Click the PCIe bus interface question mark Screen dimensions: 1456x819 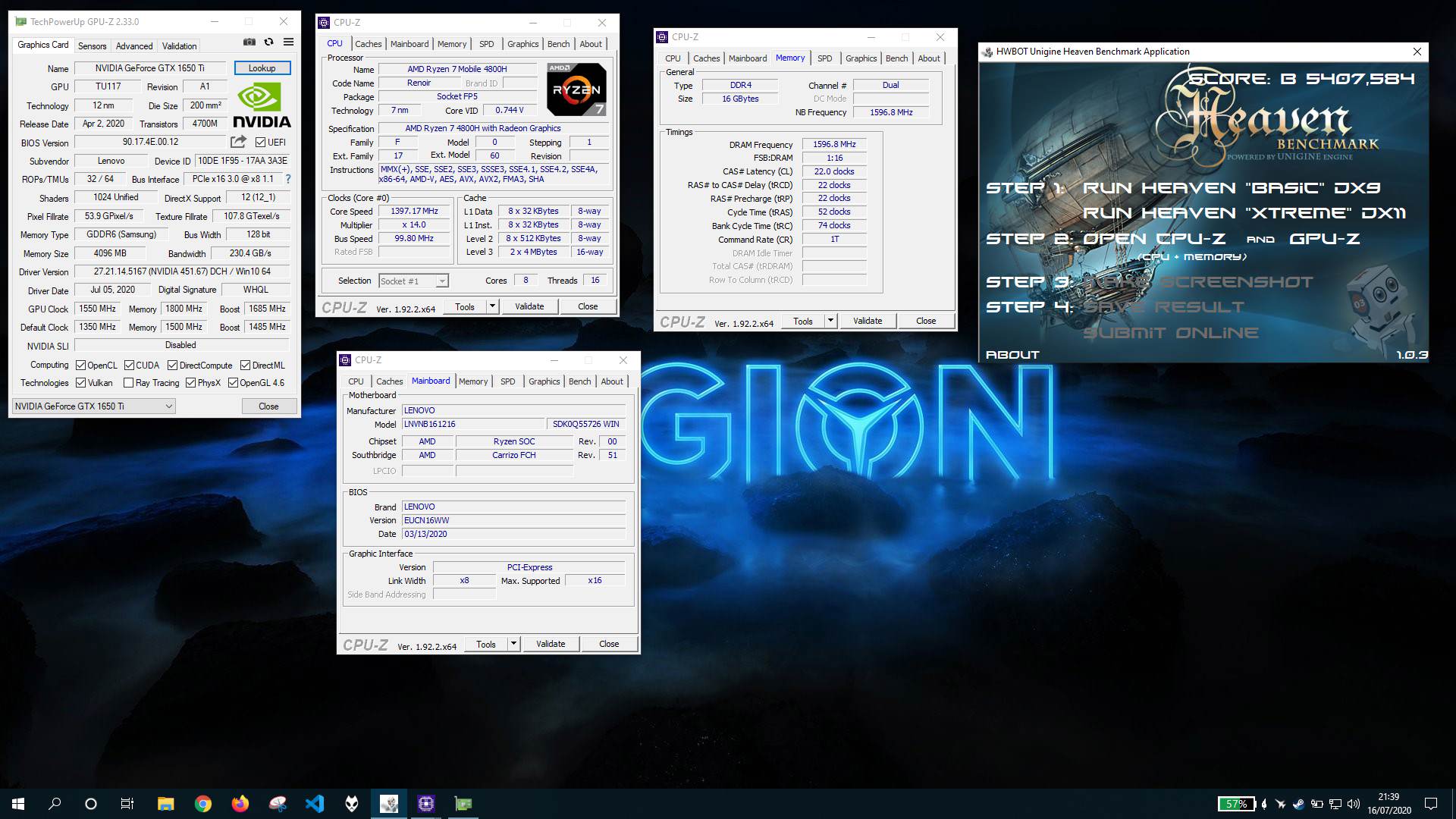tap(288, 179)
